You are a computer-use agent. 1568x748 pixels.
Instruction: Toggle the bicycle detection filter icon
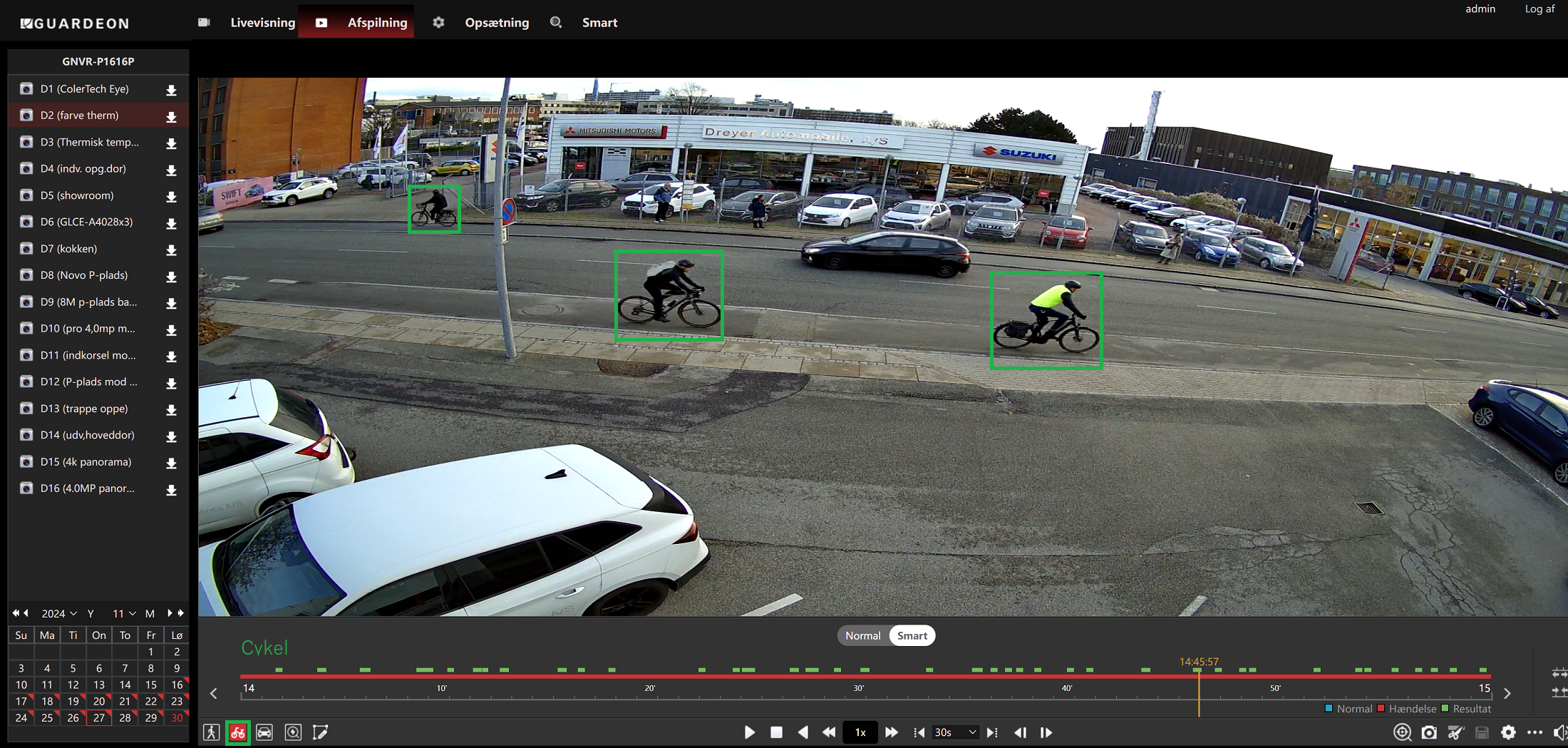238,732
